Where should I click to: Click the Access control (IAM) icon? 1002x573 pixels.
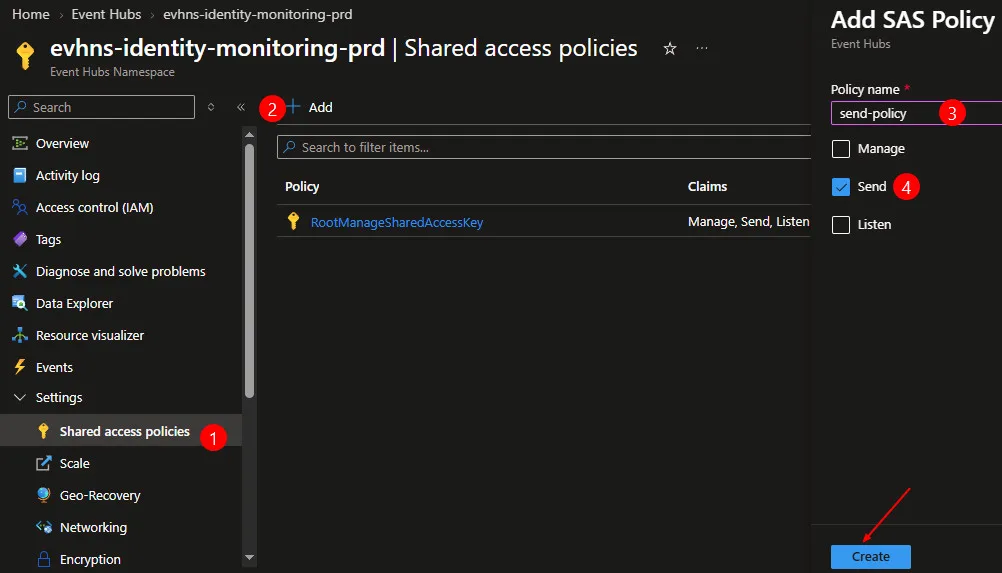20,207
